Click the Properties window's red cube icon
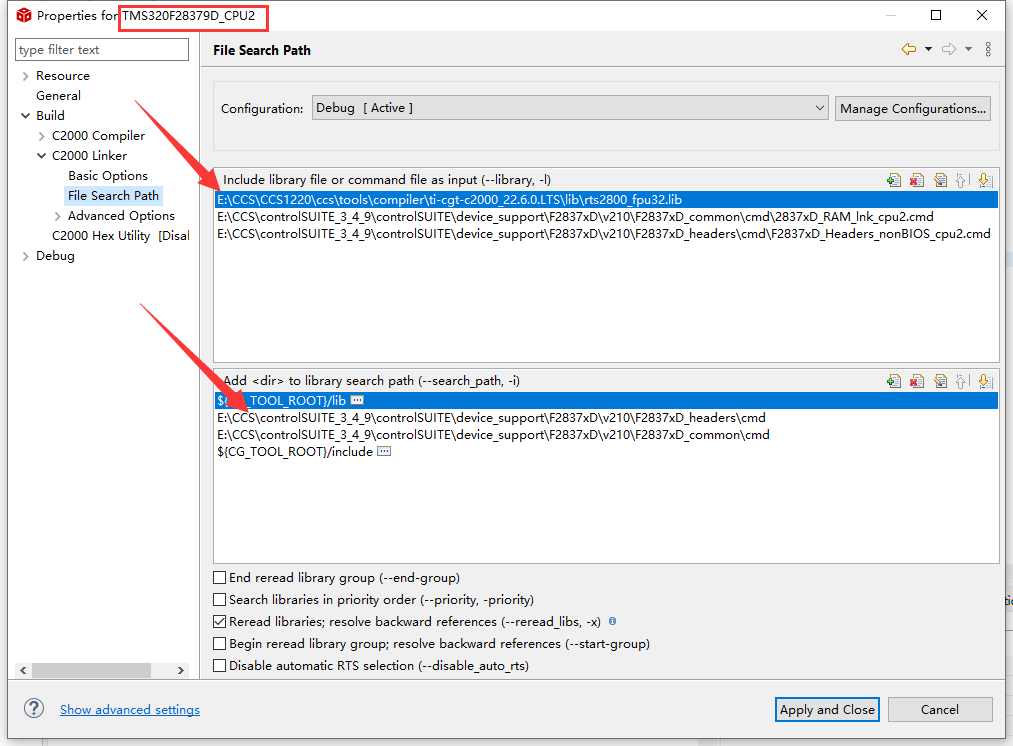The width and height of the screenshot is (1013, 746). tap(24, 15)
